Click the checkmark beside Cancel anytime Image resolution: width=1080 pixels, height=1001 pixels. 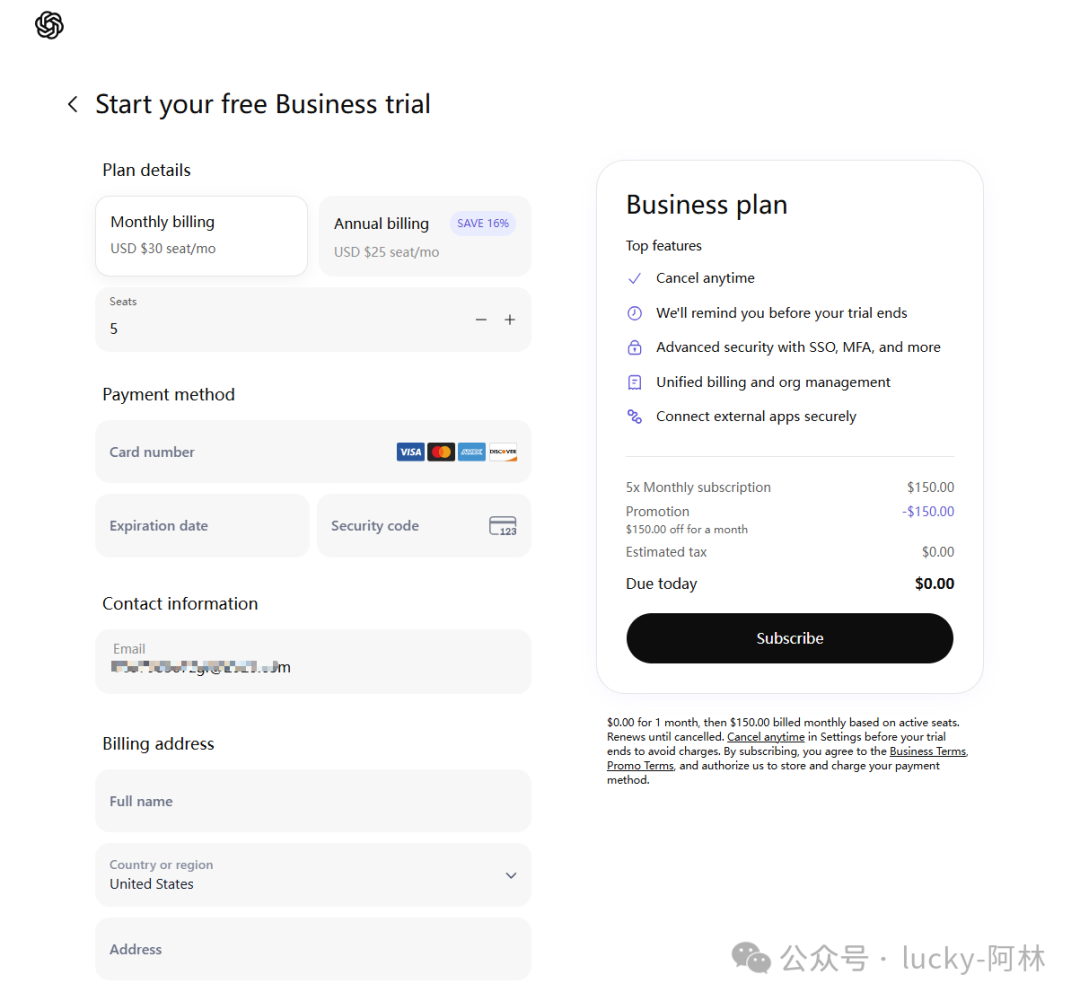[634, 278]
